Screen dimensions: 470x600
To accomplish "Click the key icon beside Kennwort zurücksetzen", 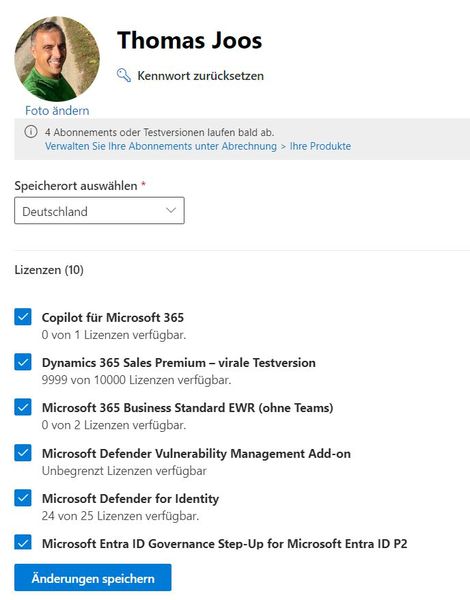I will [x=124, y=75].
